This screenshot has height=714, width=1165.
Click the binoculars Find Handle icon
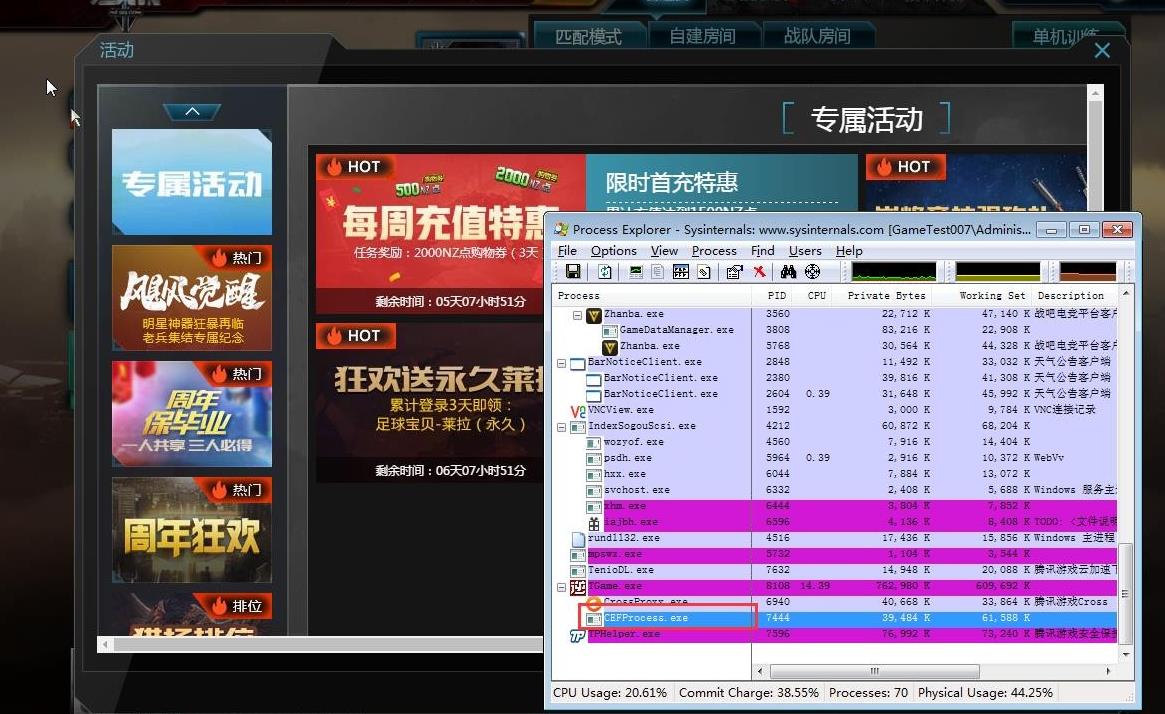tap(788, 272)
